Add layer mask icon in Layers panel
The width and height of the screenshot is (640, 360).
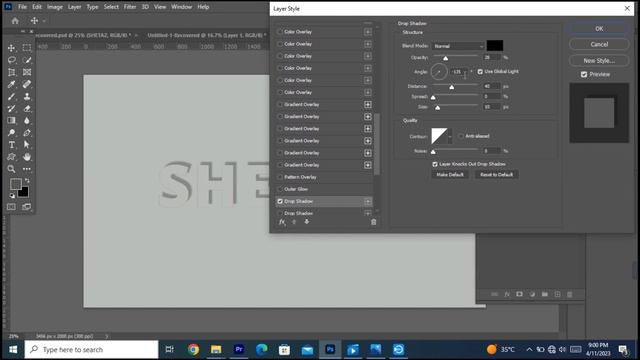(519, 294)
